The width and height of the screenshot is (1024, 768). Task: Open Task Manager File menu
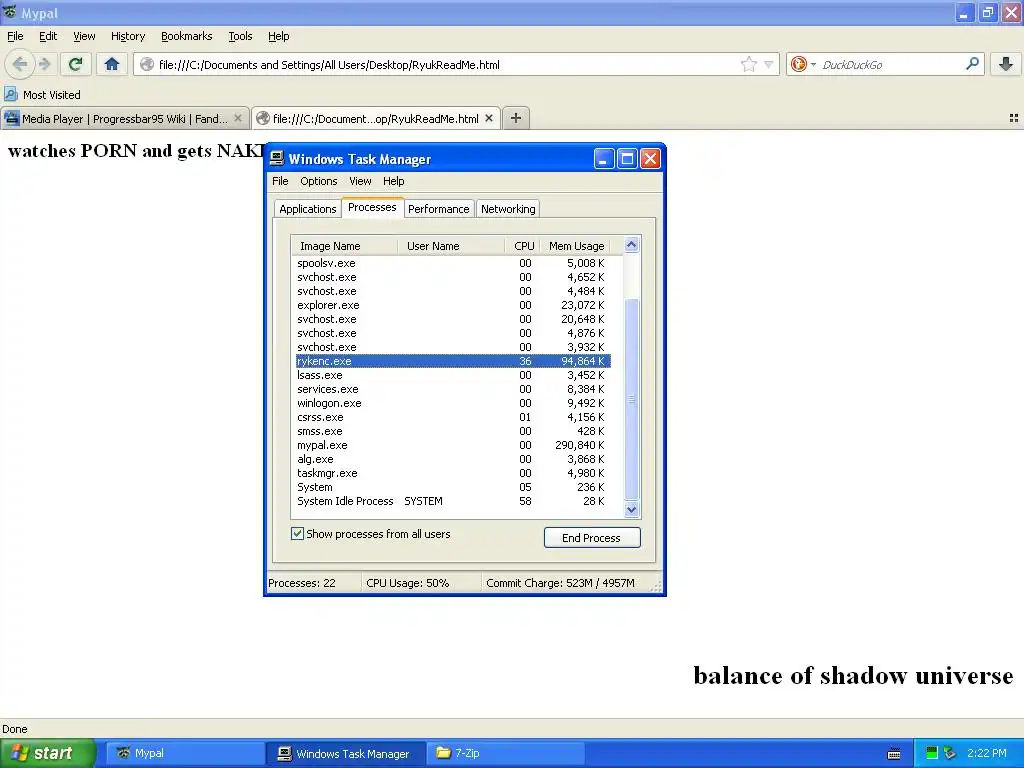[280, 181]
